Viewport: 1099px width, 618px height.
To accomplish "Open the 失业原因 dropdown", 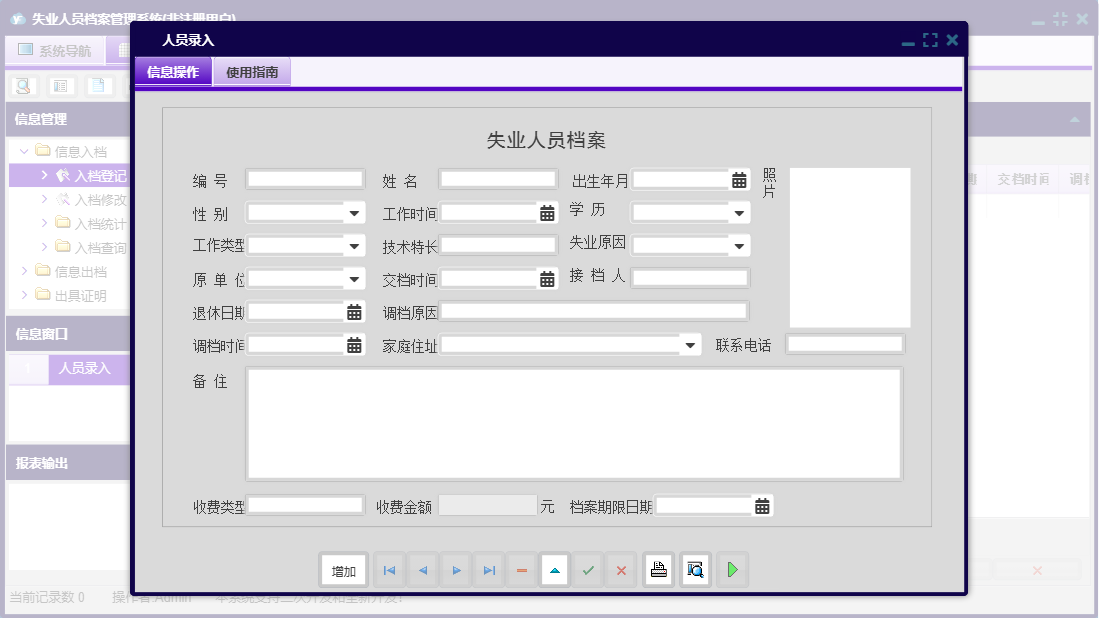I will coord(737,245).
